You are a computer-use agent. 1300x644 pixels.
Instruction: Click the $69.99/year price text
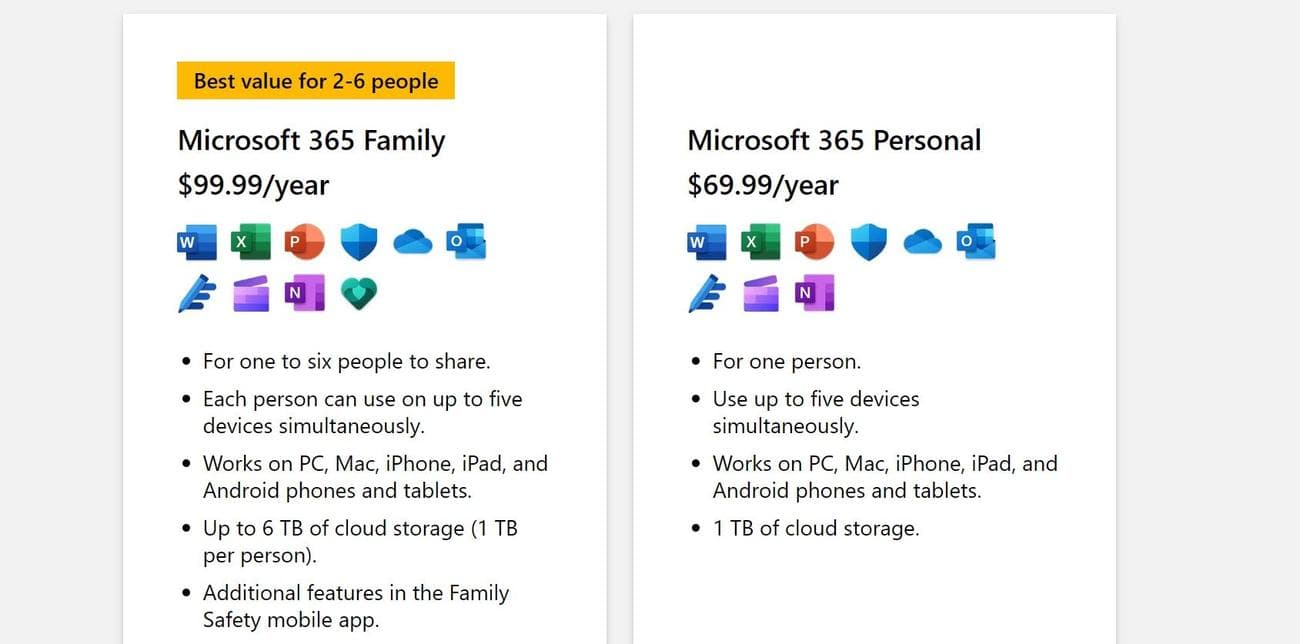pyautogui.click(x=763, y=185)
